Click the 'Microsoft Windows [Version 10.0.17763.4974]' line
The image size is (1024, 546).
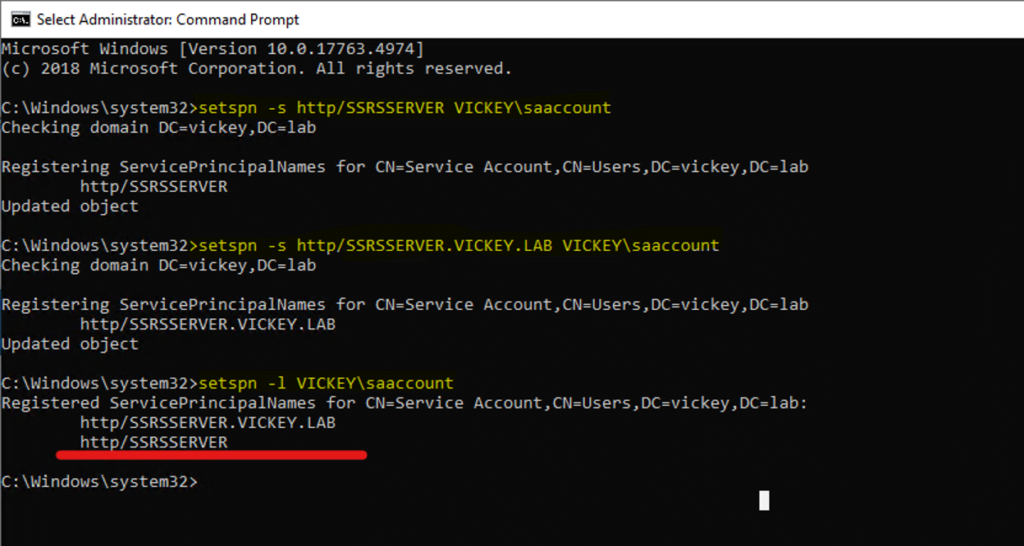[x=213, y=49]
